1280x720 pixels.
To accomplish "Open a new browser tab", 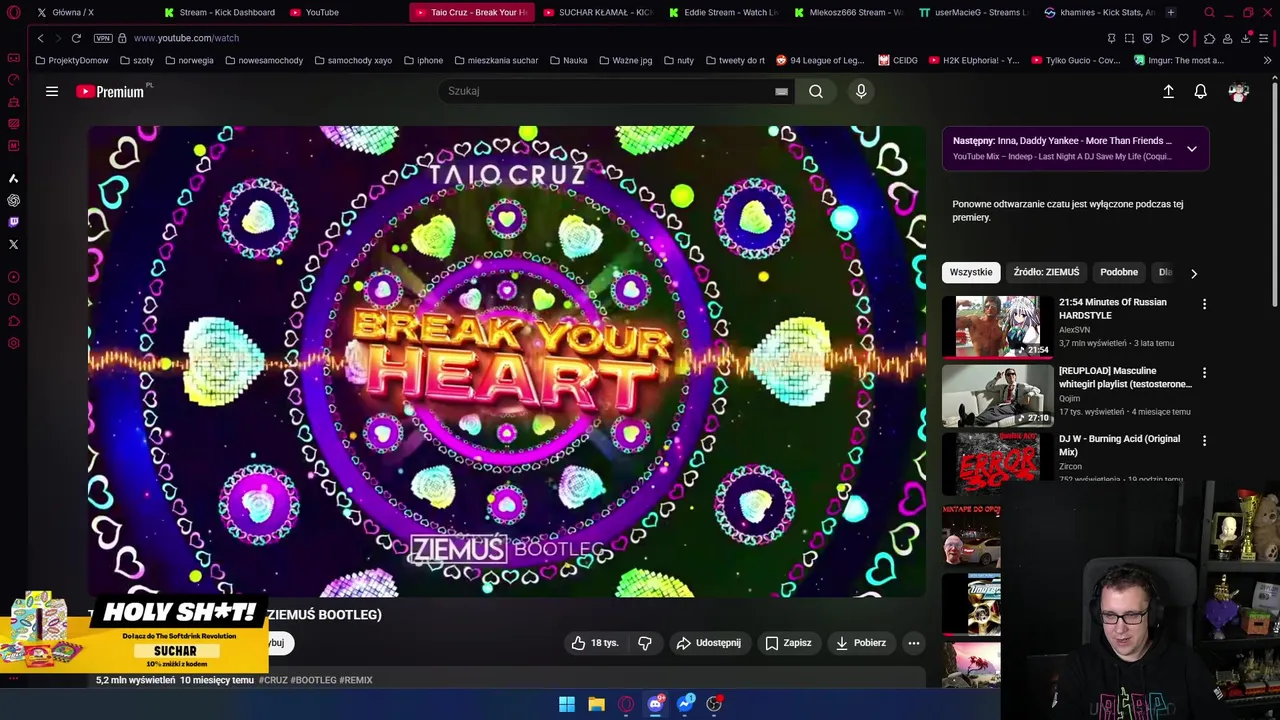I will tap(1171, 12).
